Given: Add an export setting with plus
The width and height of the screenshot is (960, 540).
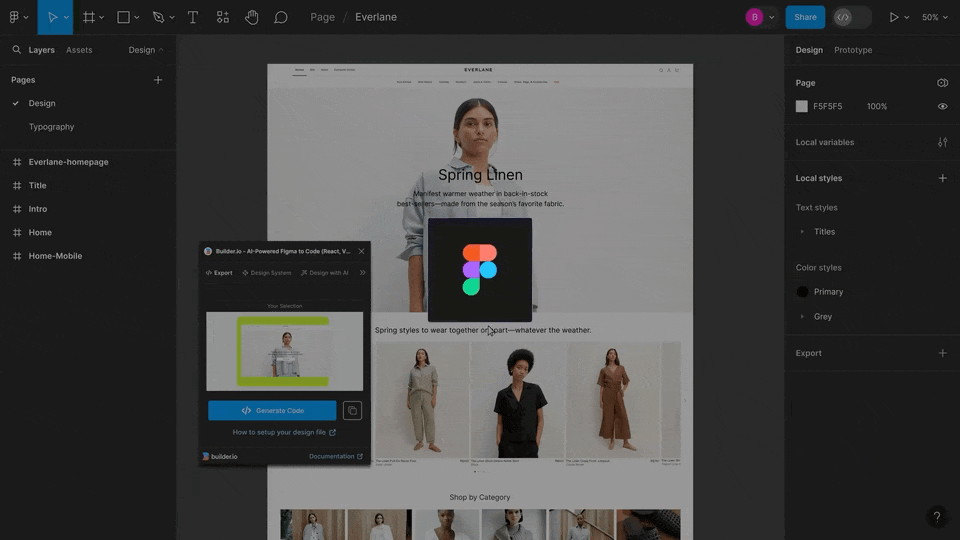Looking at the screenshot, I should [942, 353].
